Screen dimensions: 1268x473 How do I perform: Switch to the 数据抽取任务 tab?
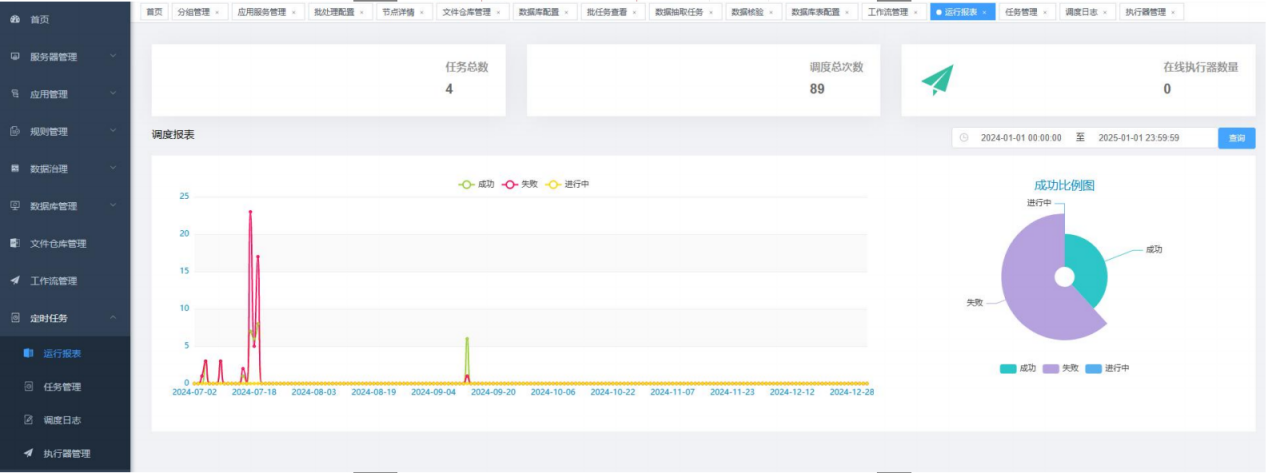[x=679, y=12]
